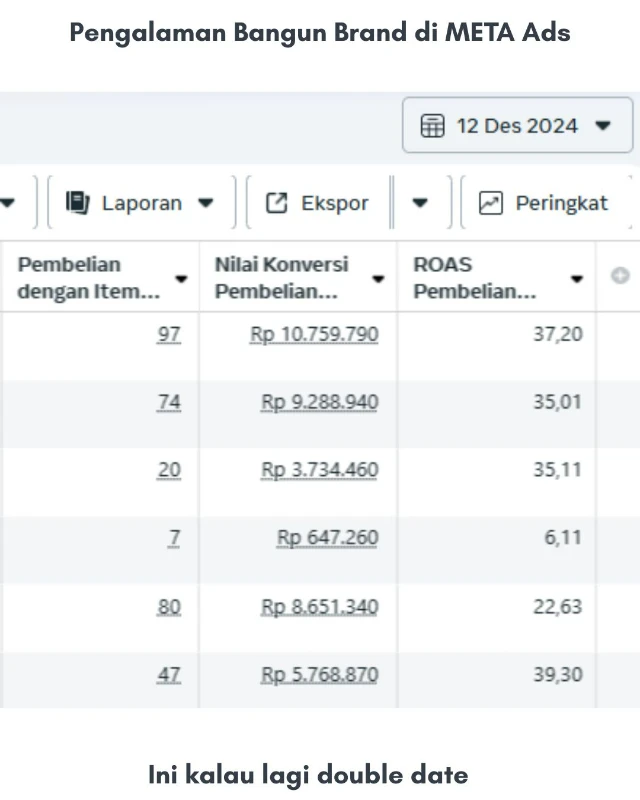
Task: Click the 47 purchases link
Action: click(169, 674)
